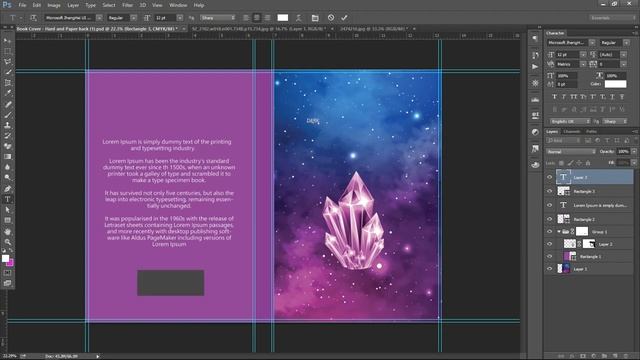Right align text in options bar

point(267,18)
